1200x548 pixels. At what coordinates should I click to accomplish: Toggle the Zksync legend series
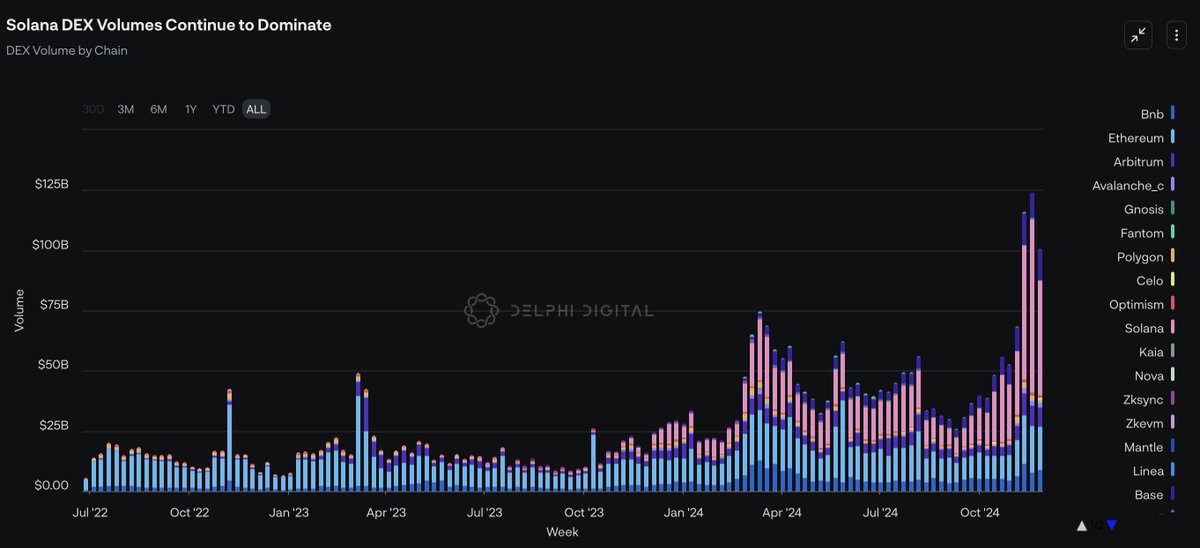click(x=1150, y=400)
